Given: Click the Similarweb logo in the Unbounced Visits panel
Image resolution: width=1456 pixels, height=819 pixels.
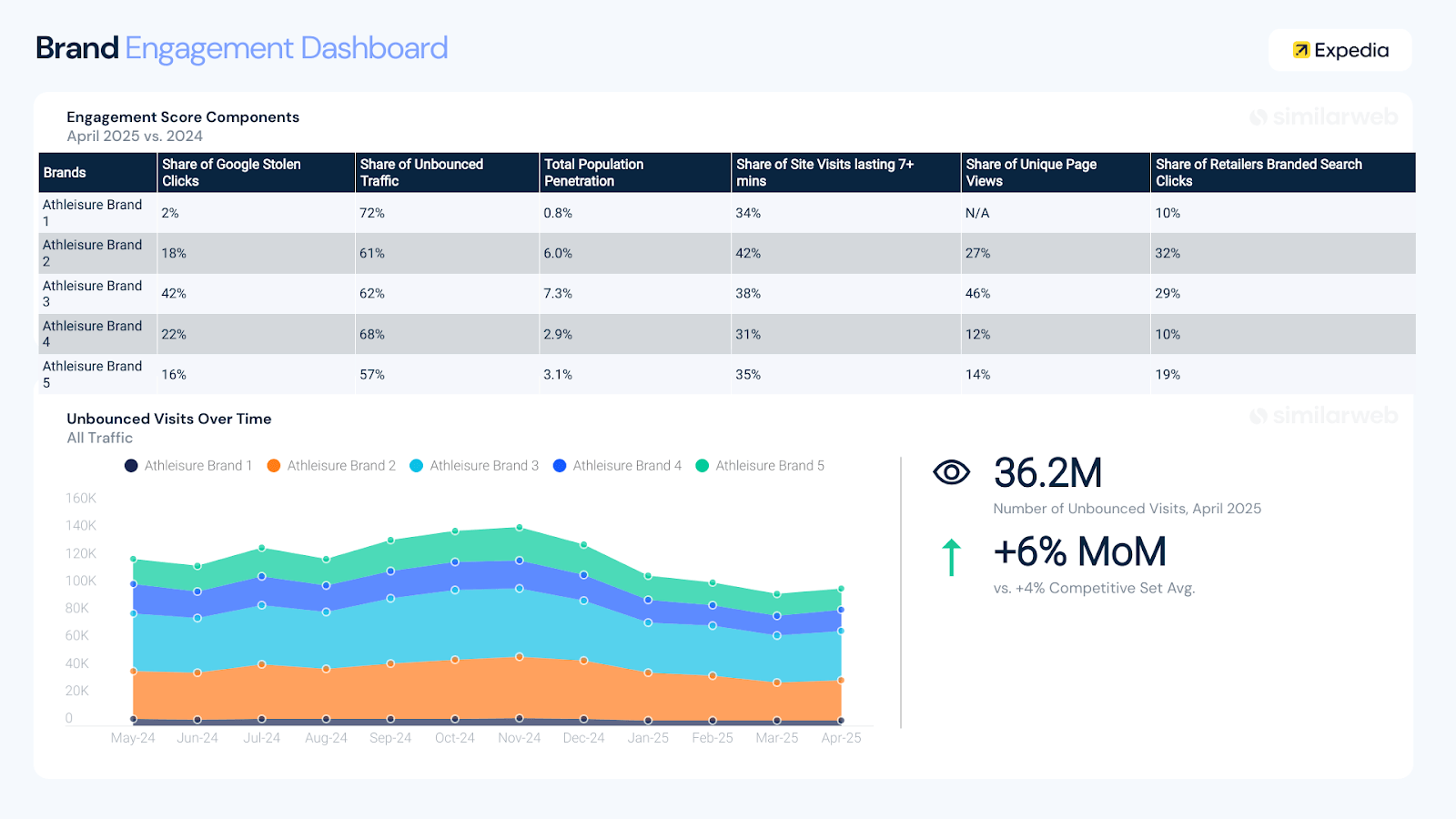Looking at the screenshot, I should point(1324,415).
